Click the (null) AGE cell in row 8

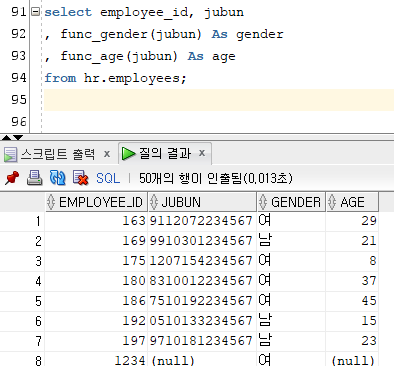click(353, 360)
